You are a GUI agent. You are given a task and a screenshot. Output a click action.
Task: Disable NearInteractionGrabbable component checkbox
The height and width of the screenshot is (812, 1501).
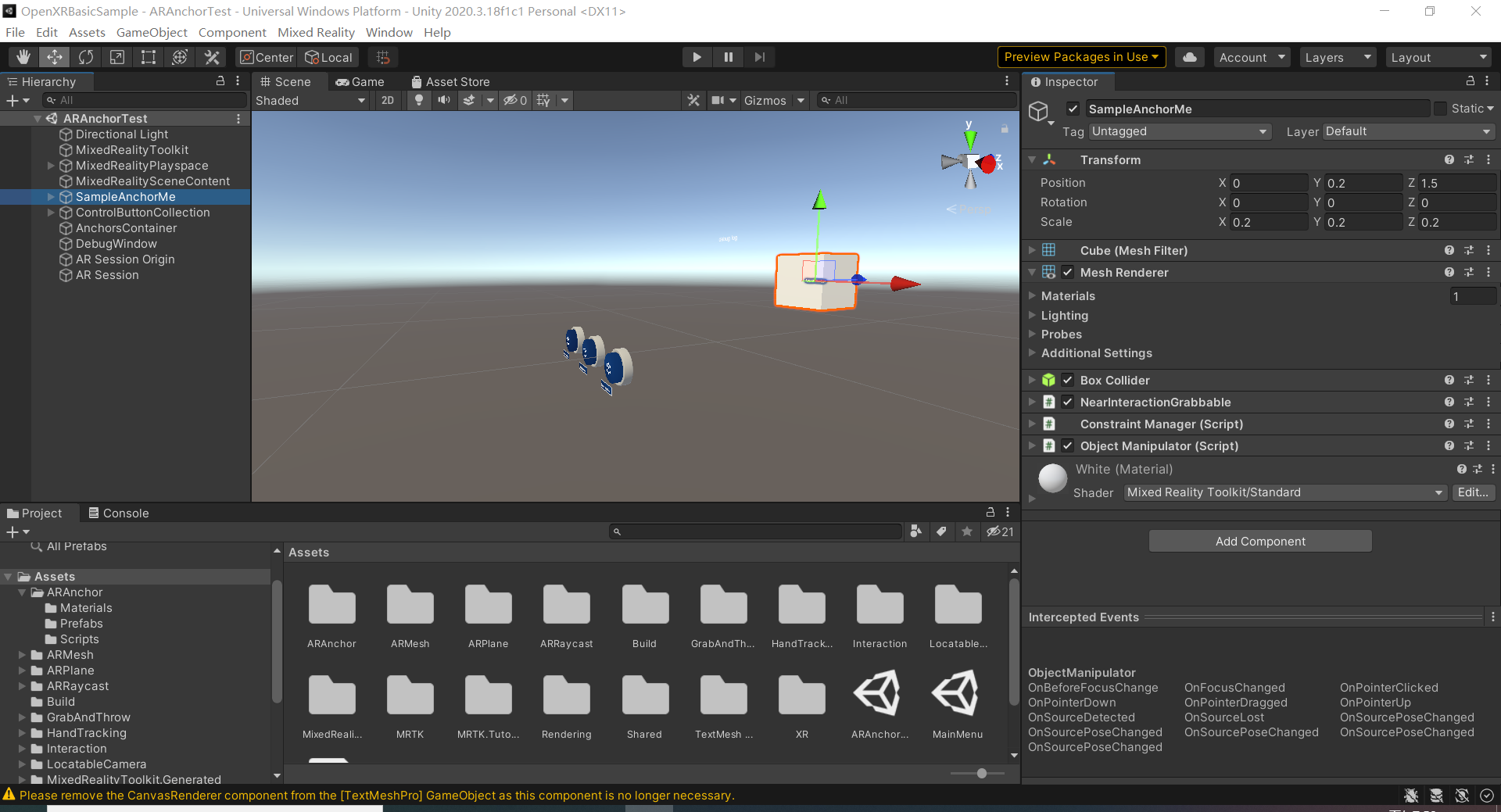(1067, 402)
